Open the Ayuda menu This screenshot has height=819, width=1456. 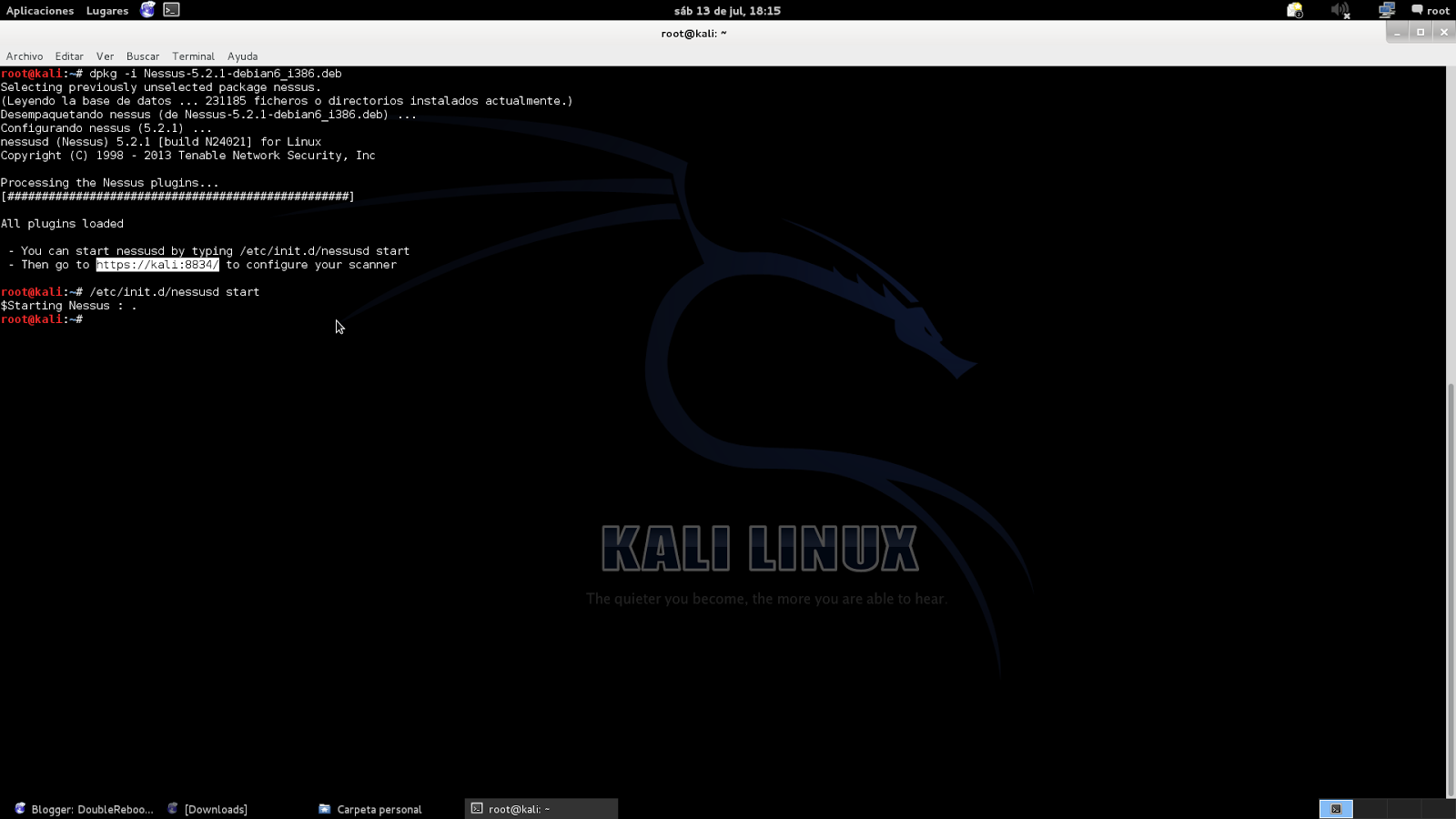click(243, 56)
